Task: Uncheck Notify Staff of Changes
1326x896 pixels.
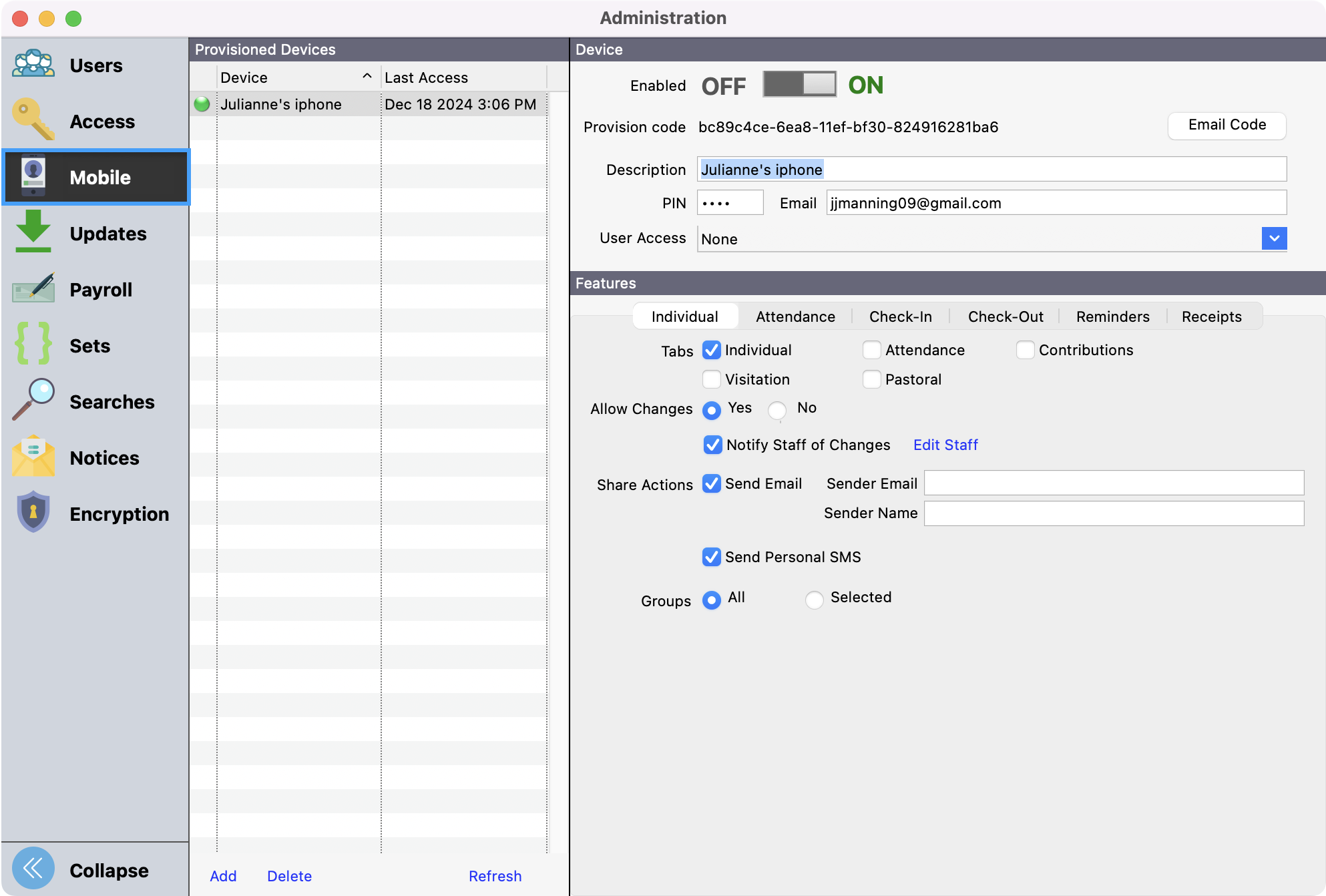Action: coord(712,445)
